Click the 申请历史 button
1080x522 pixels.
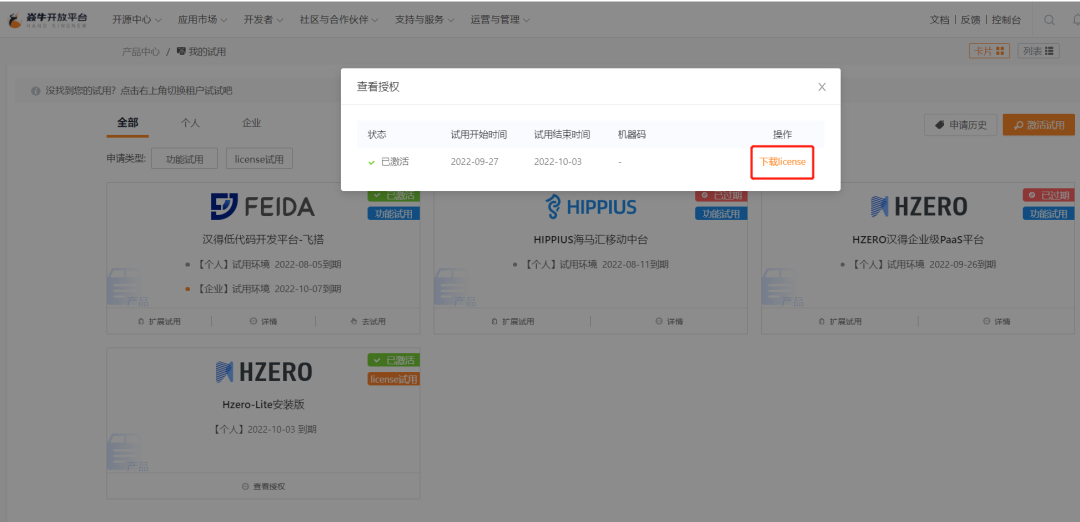click(960, 125)
